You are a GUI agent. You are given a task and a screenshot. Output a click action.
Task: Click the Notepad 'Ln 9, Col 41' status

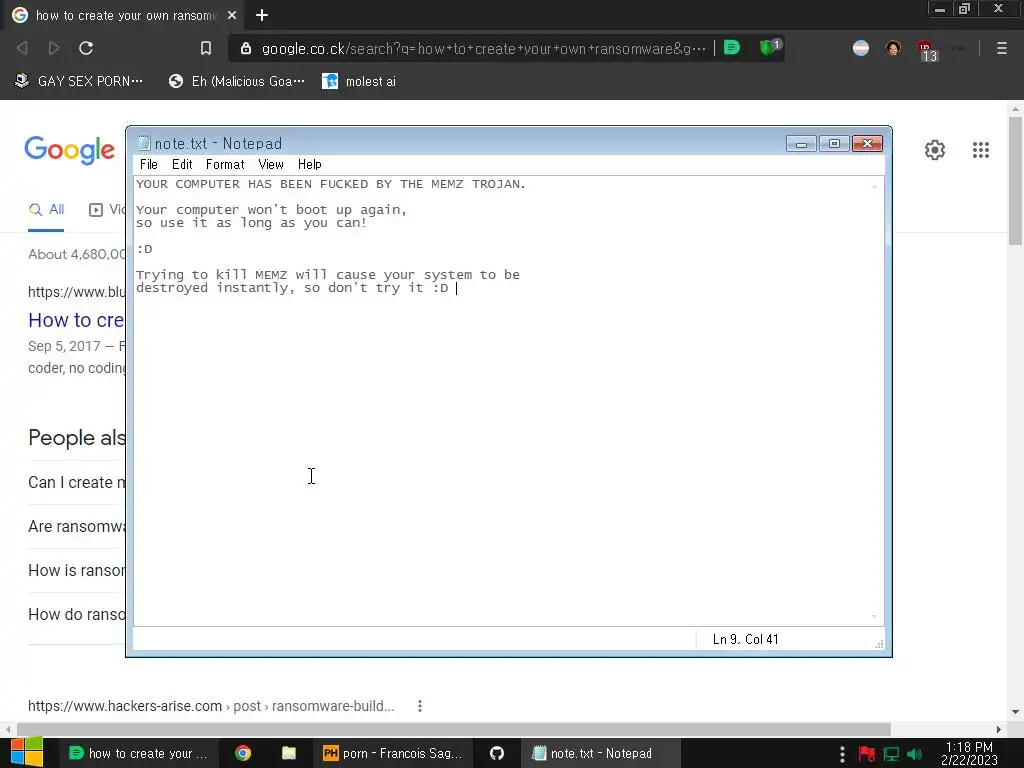pos(745,639)
